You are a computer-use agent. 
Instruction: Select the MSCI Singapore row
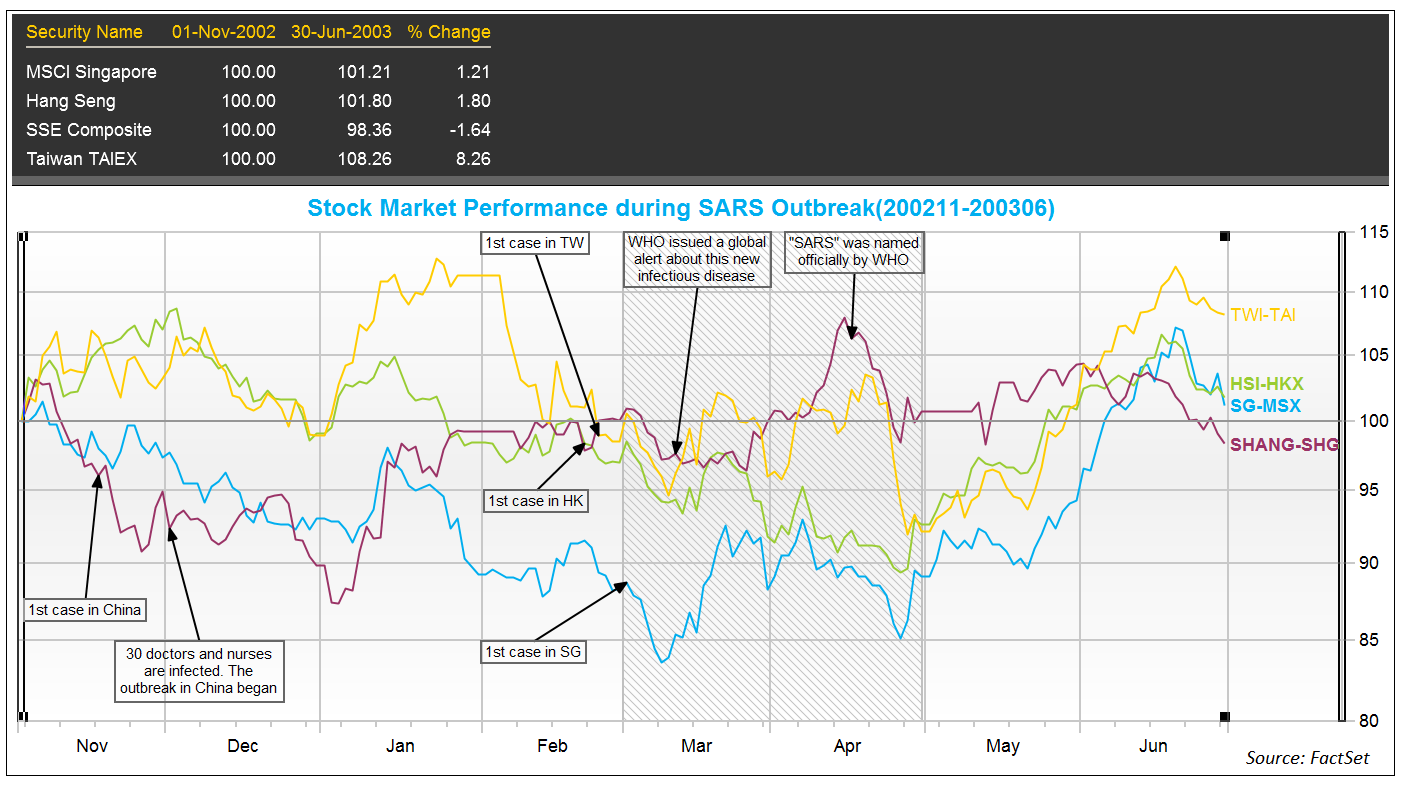click(x=91, y=72)
